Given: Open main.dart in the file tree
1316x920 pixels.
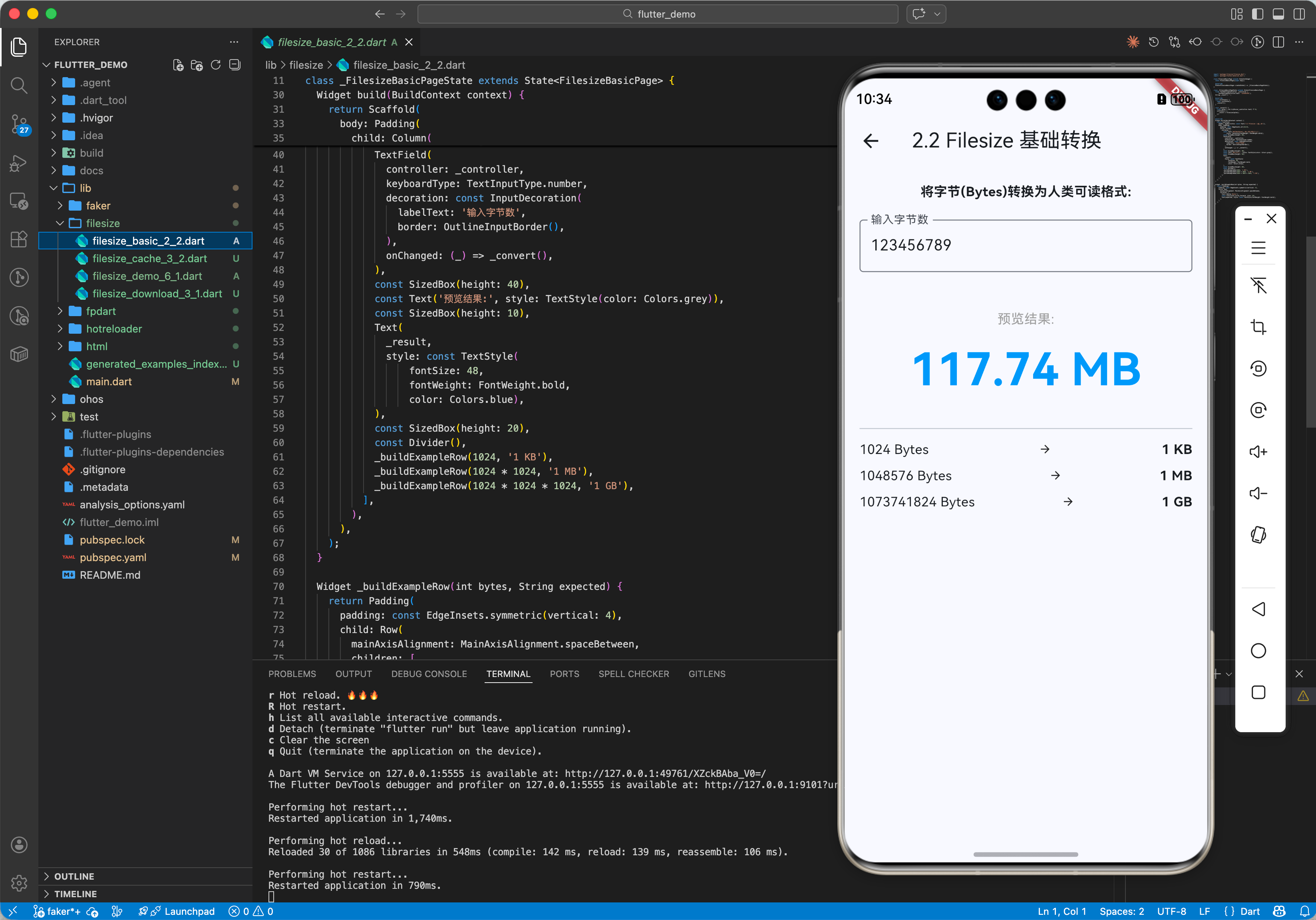Looking at the screenshot, I should point(109,382).
